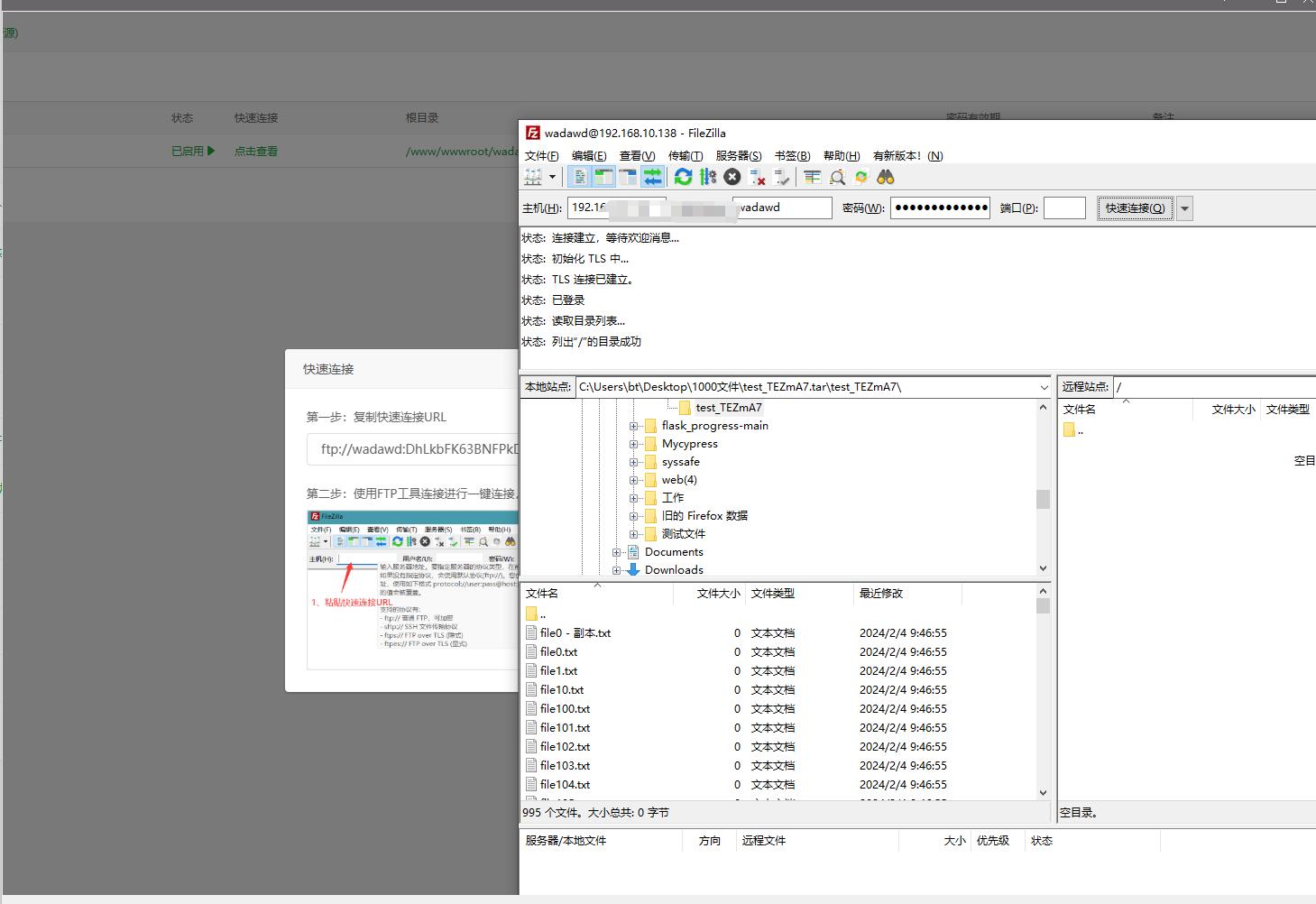Click the file100.txt document icon

coord(531,708)
